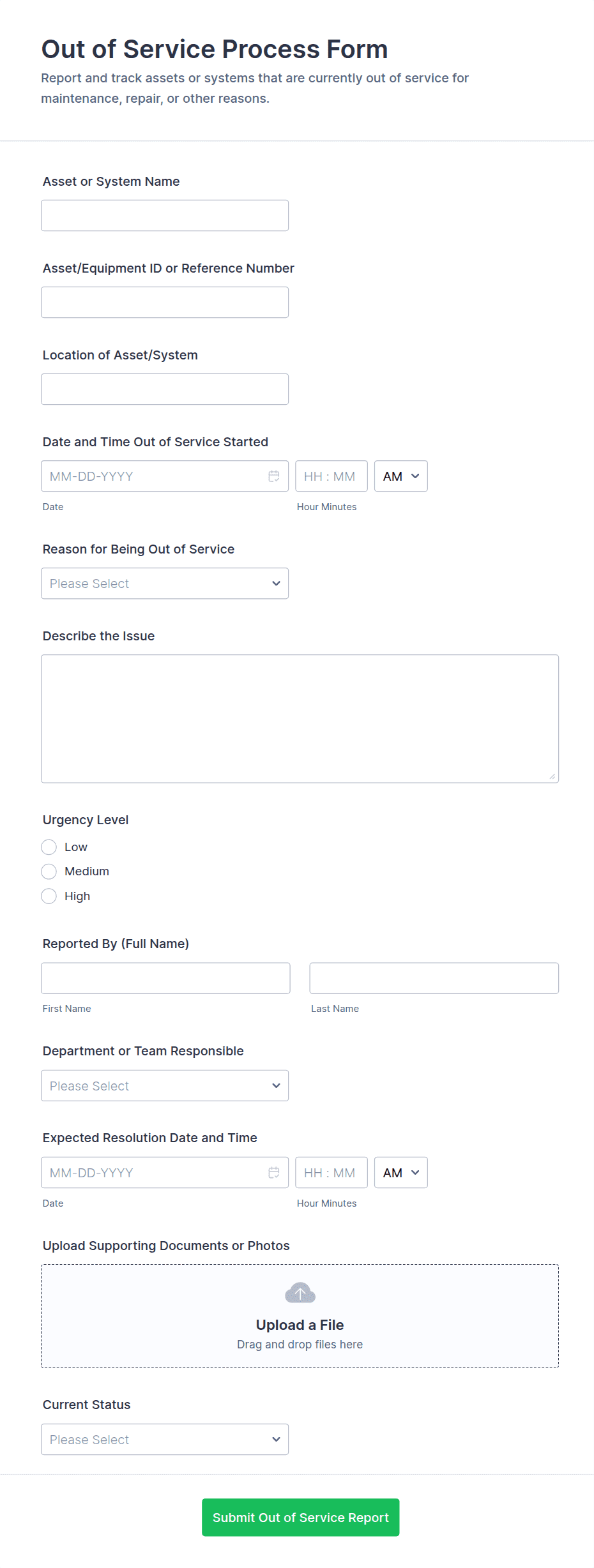Select Medium urgency level
Screen dimensions: 594x1568
point(49,871)
